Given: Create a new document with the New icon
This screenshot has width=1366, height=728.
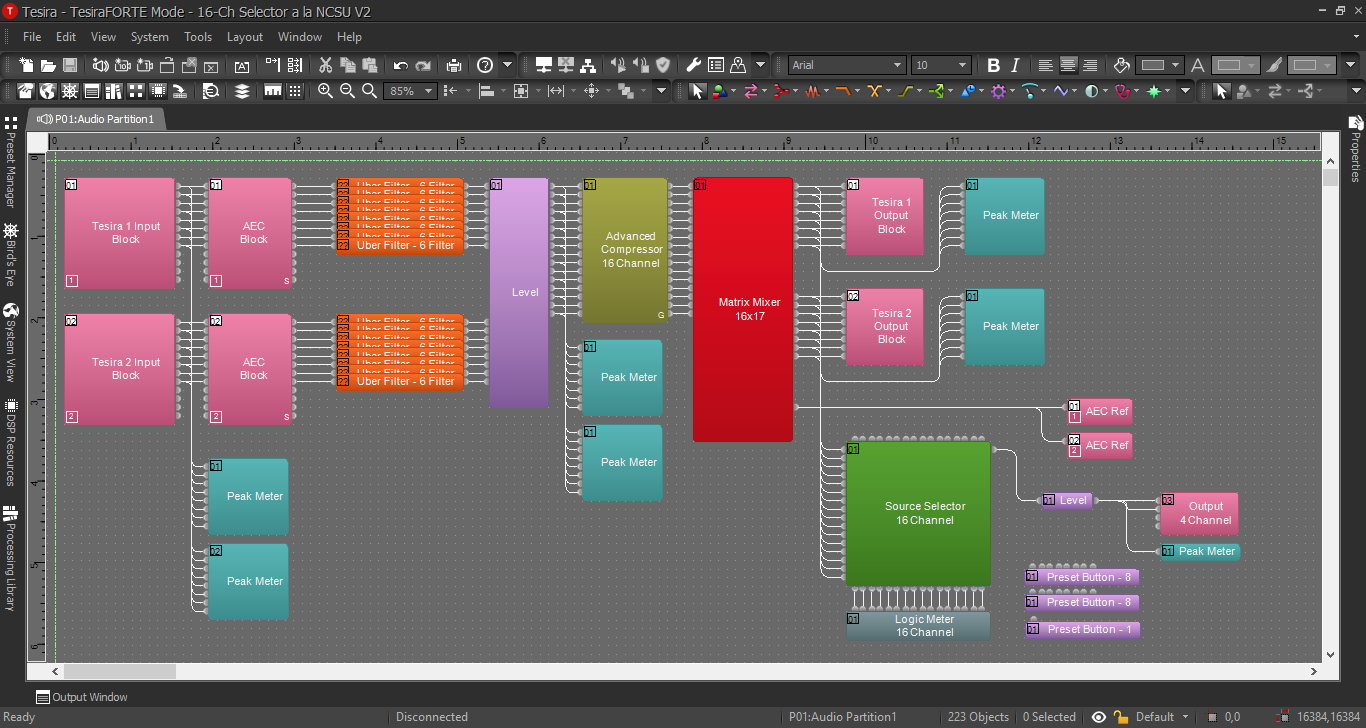Looking at the screenshot, I should tap(26, 65).
